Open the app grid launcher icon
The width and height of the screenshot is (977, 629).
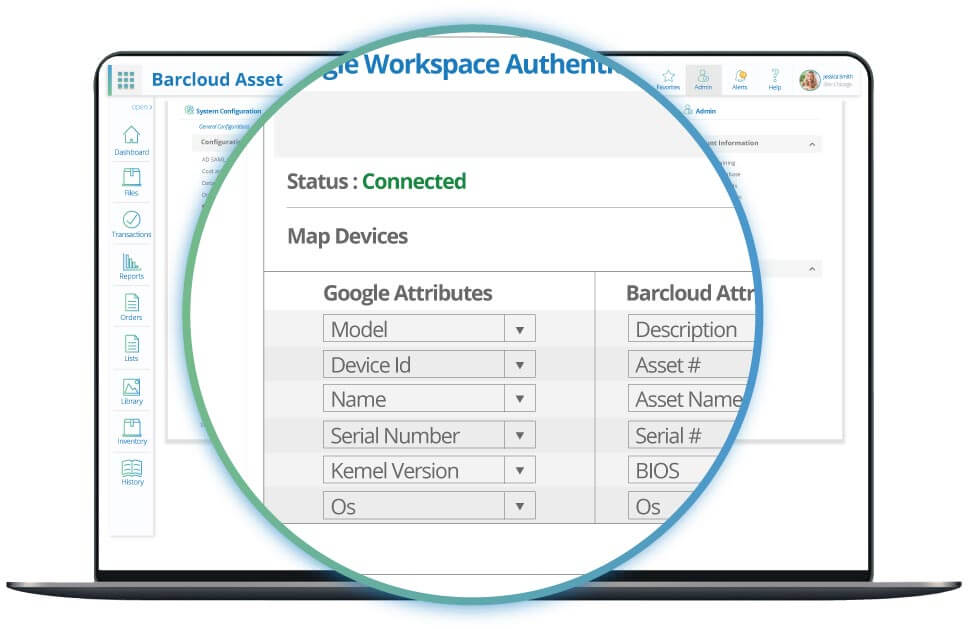126,80
